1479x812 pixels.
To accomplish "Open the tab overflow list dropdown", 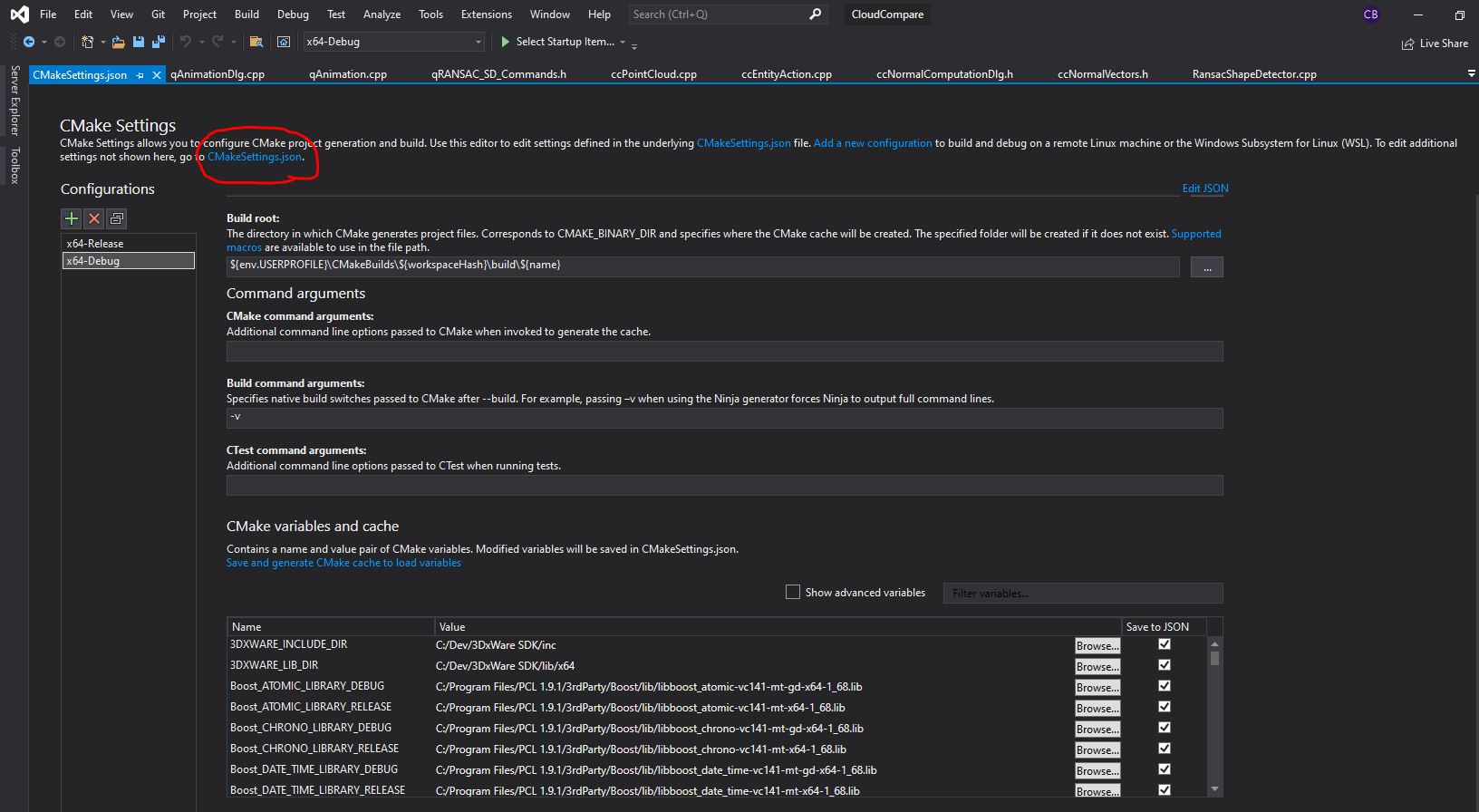I will point(1471,73).
